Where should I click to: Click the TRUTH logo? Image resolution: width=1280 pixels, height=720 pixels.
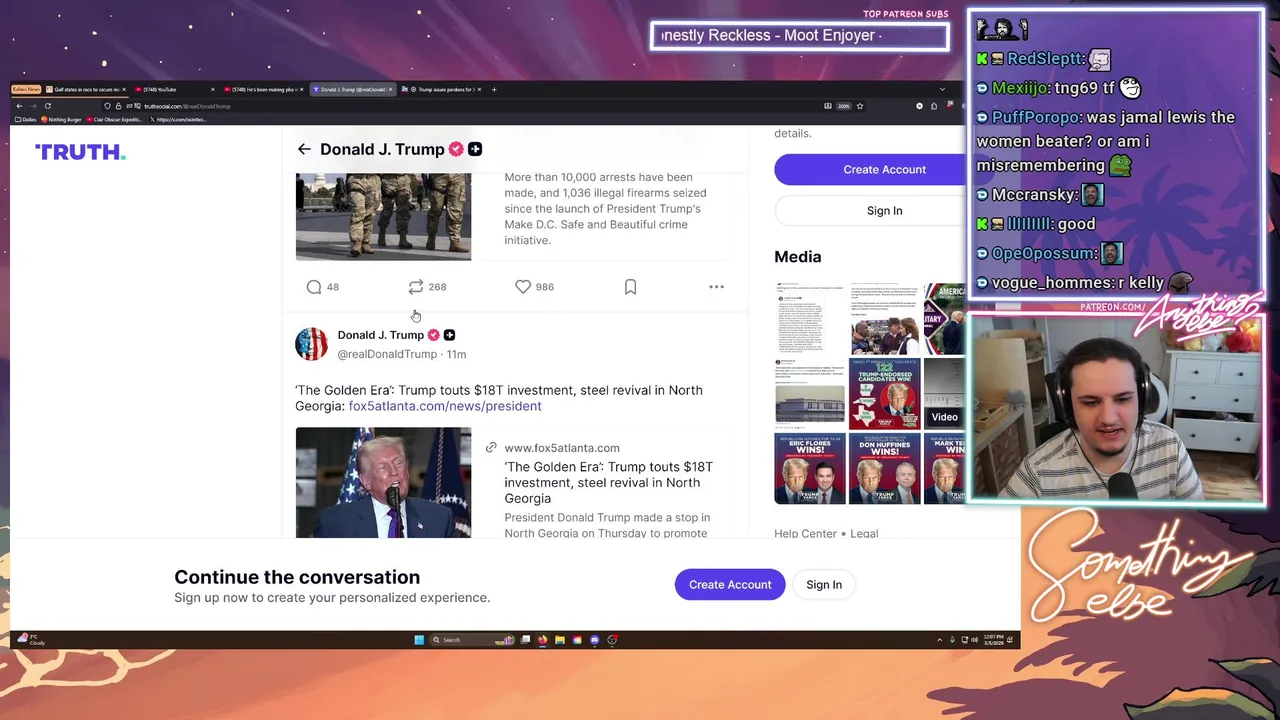point(80,152)
